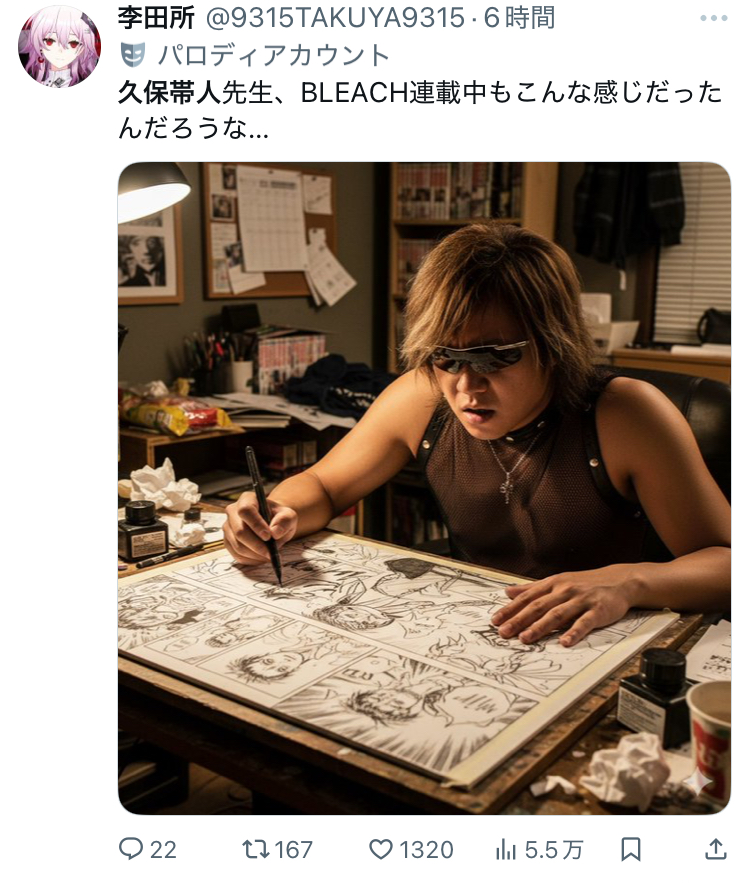This screenshot has width=740, height=883.
Task: Click the 5.5万 views count
Action: pyautogui.click(x=554, y=850)
